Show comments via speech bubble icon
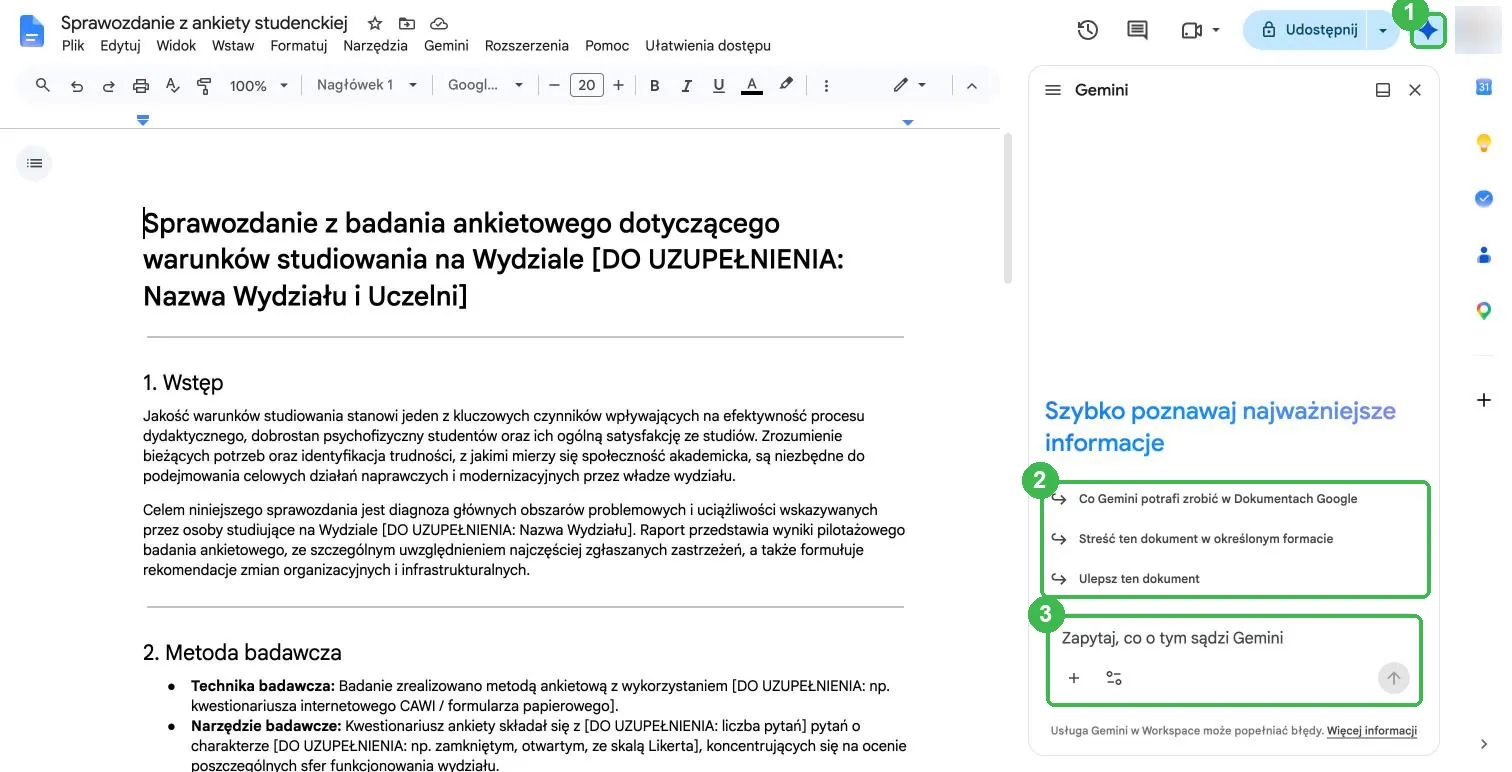 point(1137,30)
